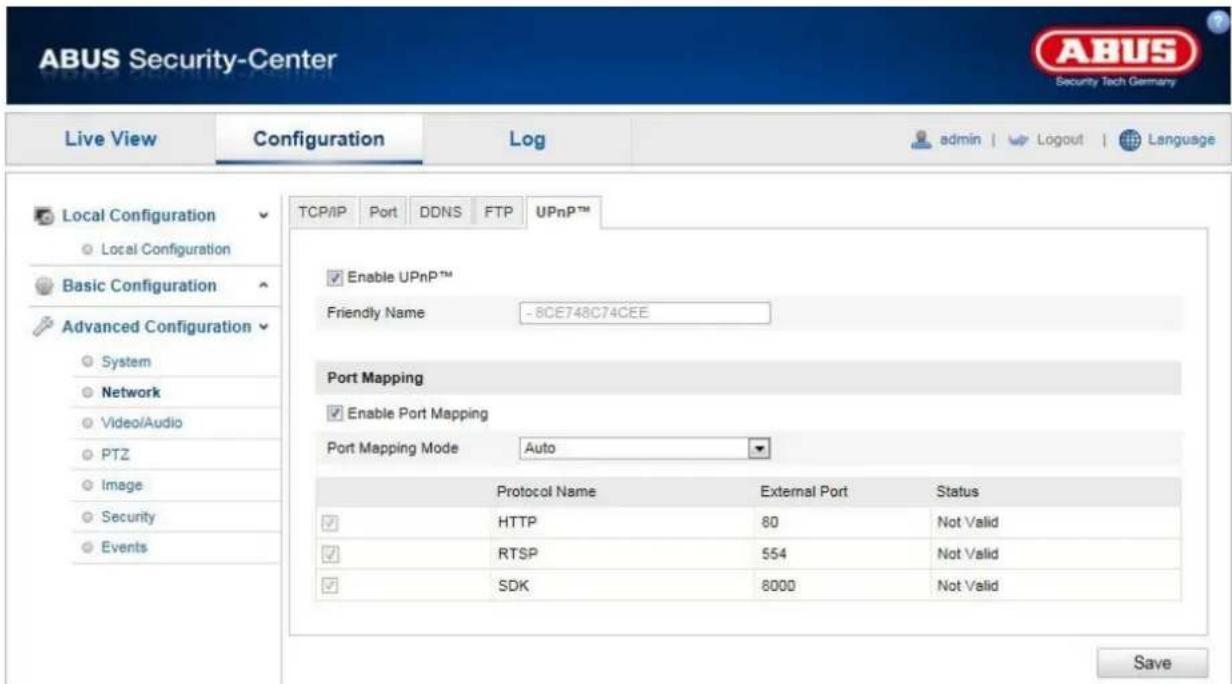Open the Port Mapping Mode dropdown
Viewport: 1232px width, 684px height.
click(x=644, y=448)
